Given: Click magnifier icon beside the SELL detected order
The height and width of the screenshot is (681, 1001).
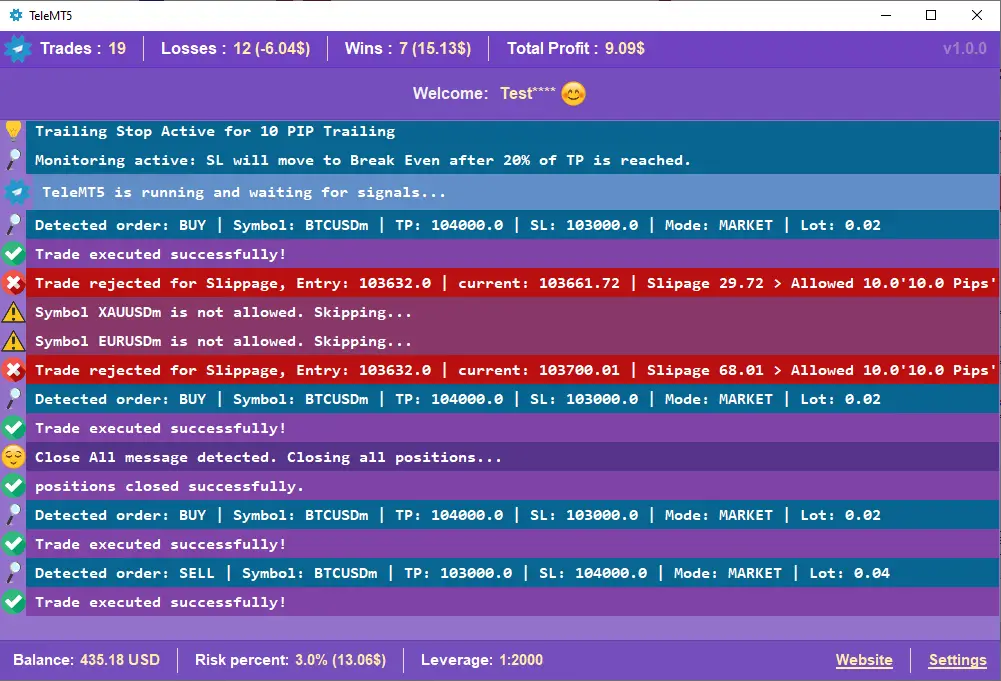Looking at the screenshot, I should pos(13,573).
